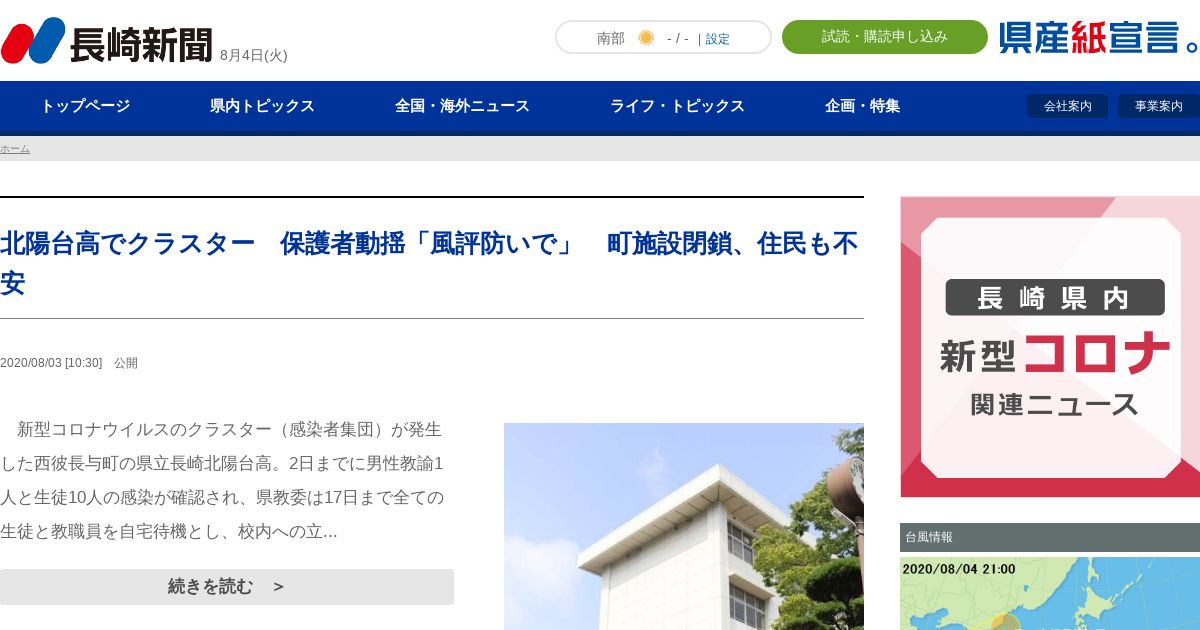
Task: Open the typhoon forecast map
Action: click(x=1050, y=594)
